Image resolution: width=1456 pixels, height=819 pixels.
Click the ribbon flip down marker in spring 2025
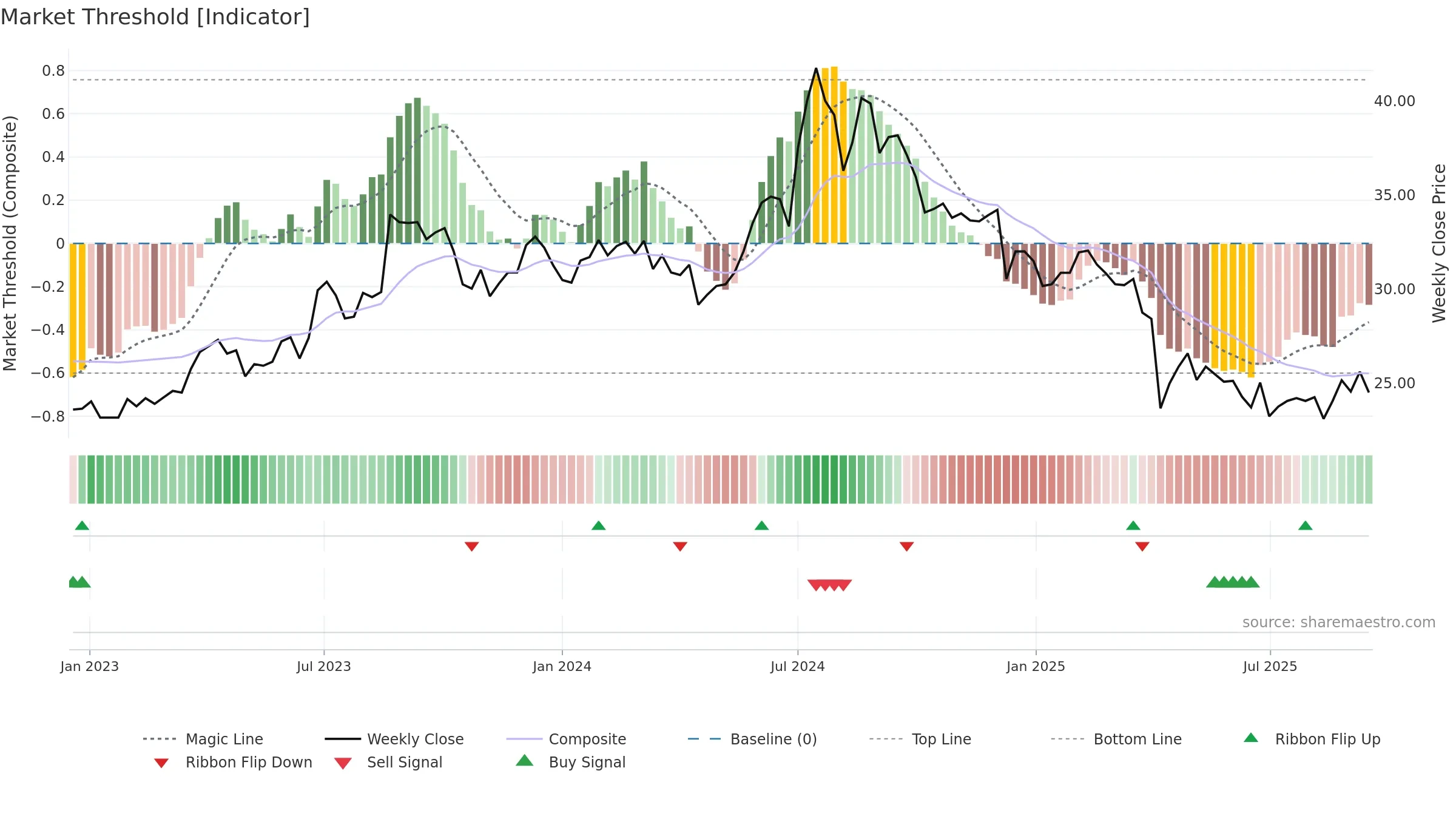1142,547
